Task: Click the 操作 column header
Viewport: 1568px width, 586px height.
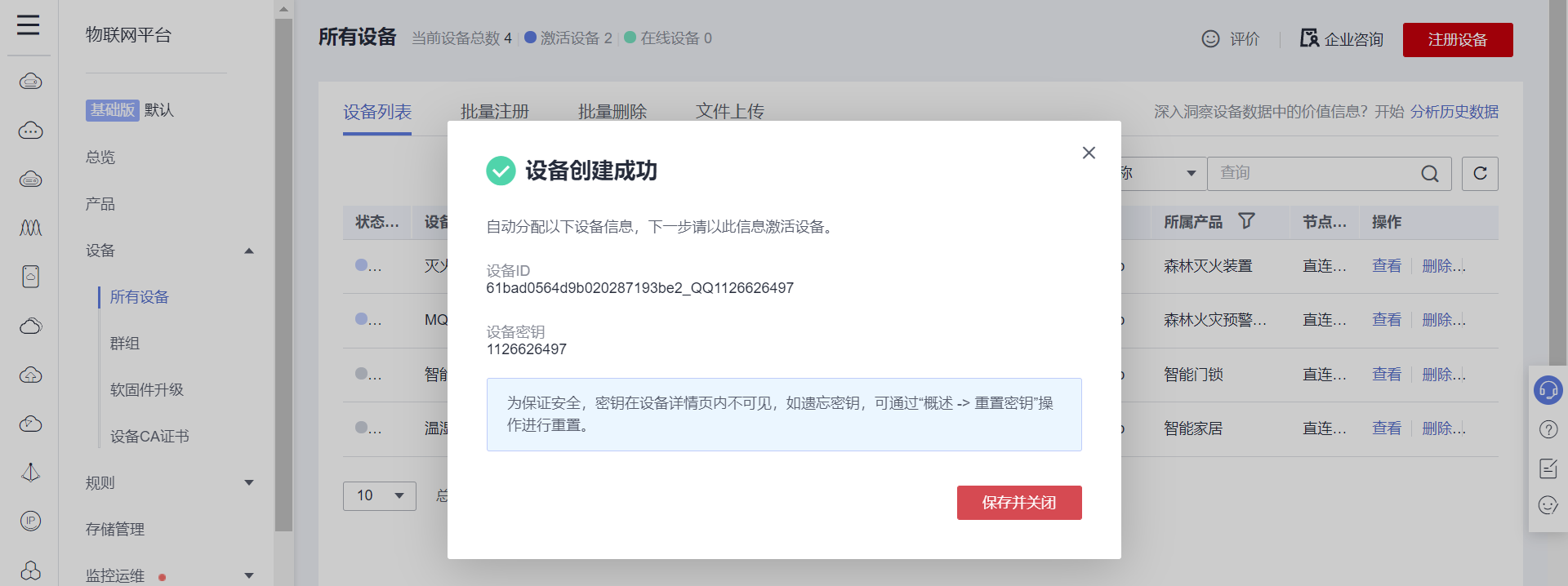Action: click(1387, 222)
